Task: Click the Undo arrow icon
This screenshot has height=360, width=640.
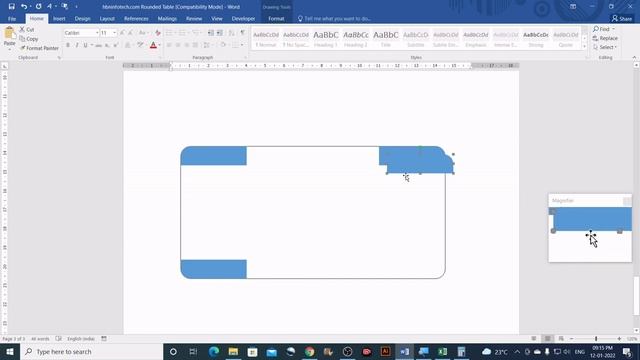Action: [24, 7]
